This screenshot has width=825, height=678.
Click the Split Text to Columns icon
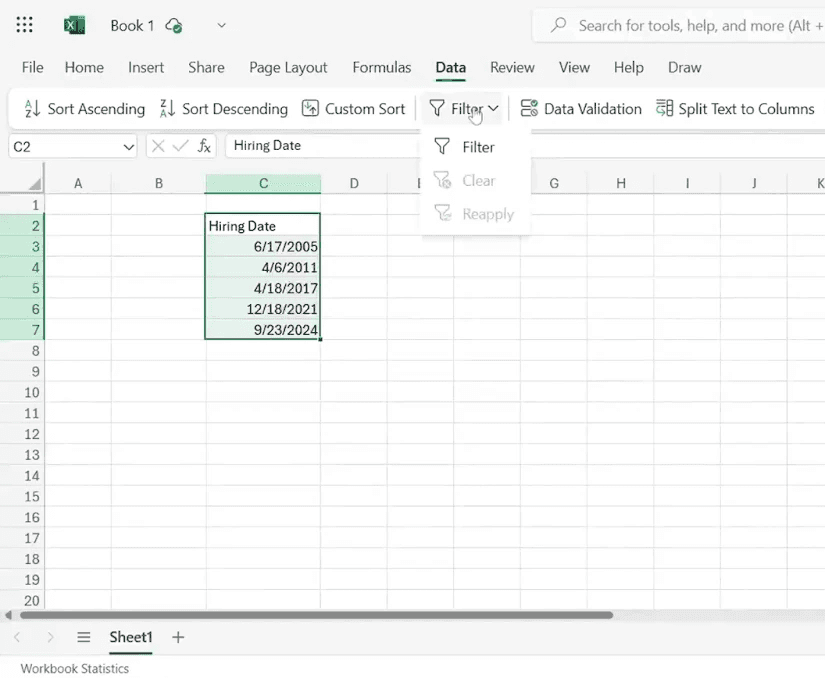tap(664, 108)
